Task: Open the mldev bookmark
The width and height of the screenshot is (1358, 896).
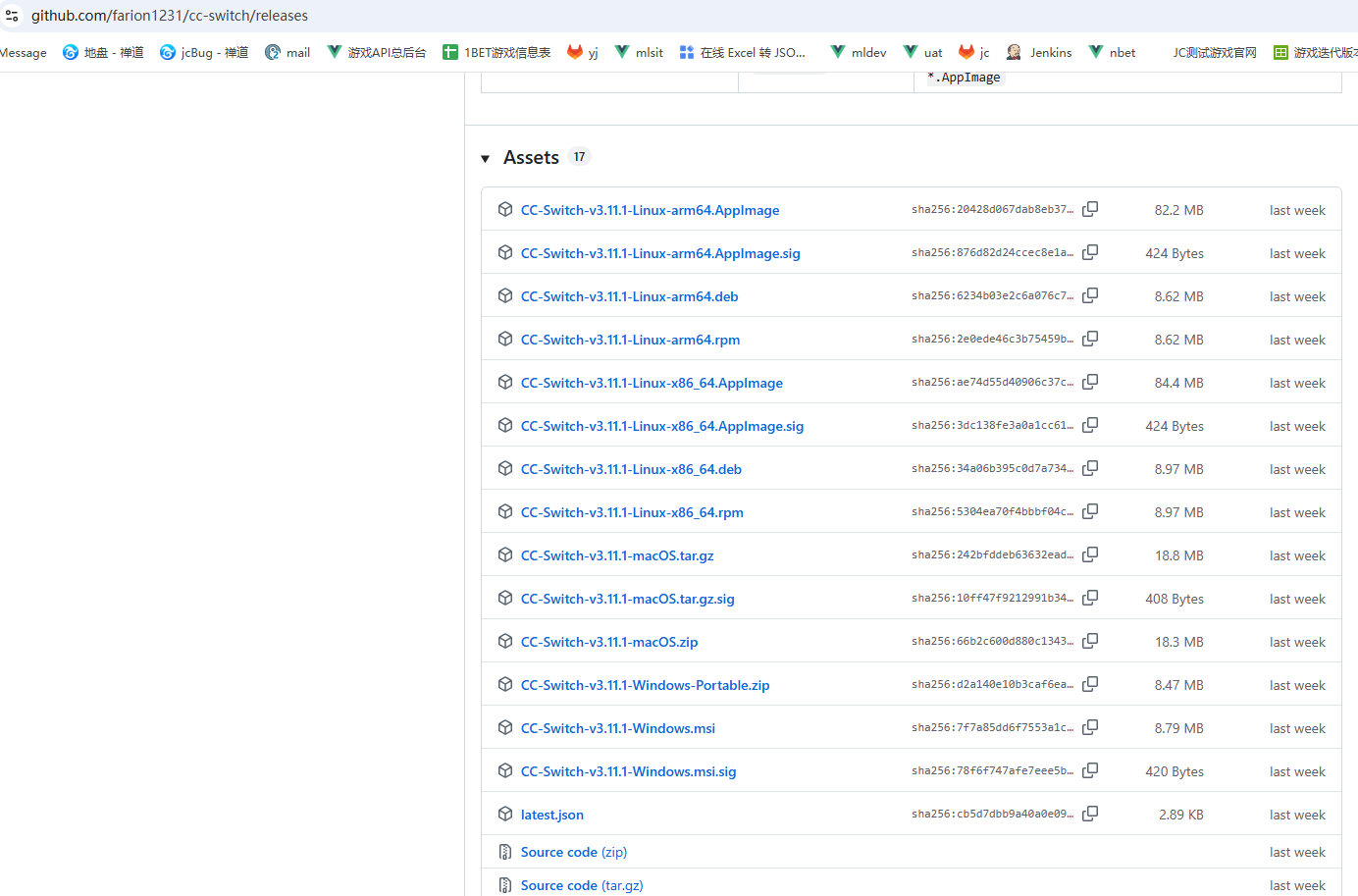Action: pos(859,52)
